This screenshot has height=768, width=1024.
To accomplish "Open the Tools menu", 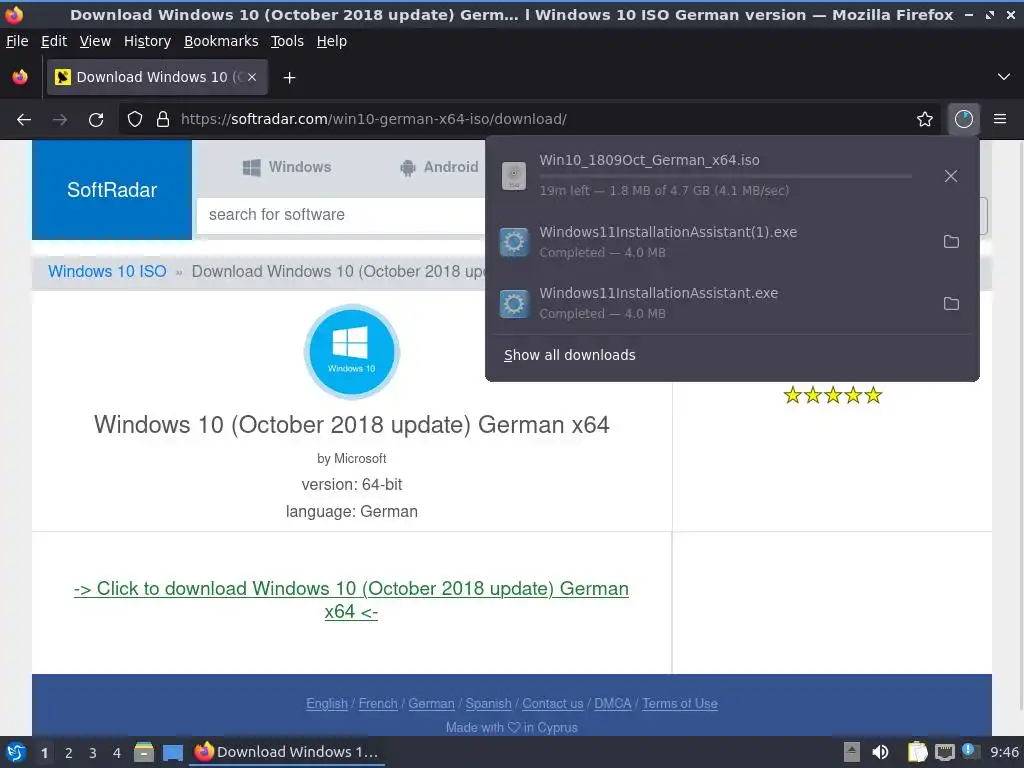I will [287, 41].
